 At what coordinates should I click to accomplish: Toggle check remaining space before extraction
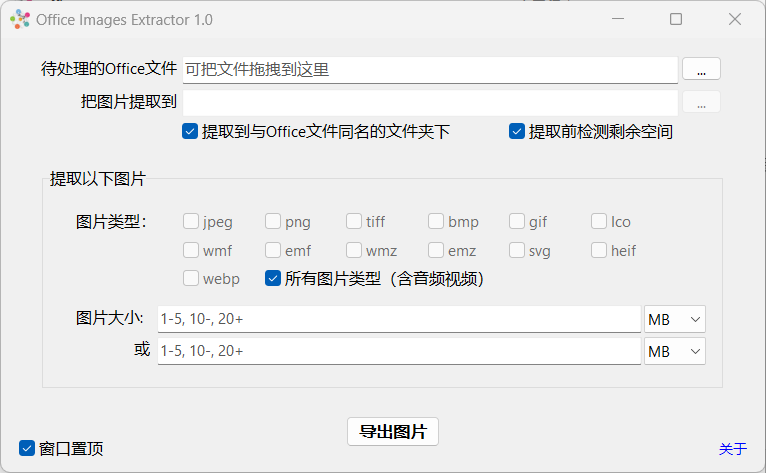pos(516,131)
